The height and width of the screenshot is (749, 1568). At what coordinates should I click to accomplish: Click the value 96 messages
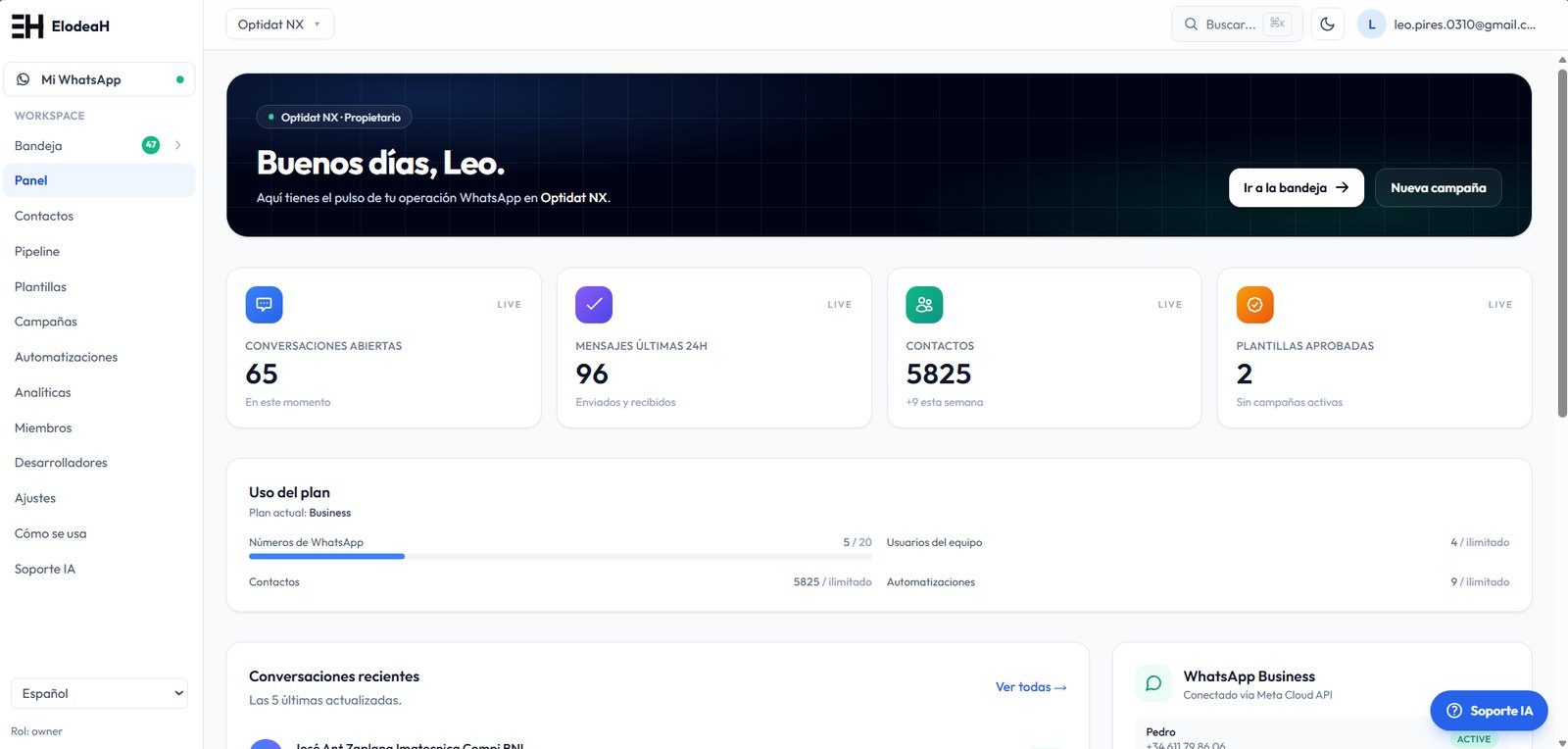point(592,374)
